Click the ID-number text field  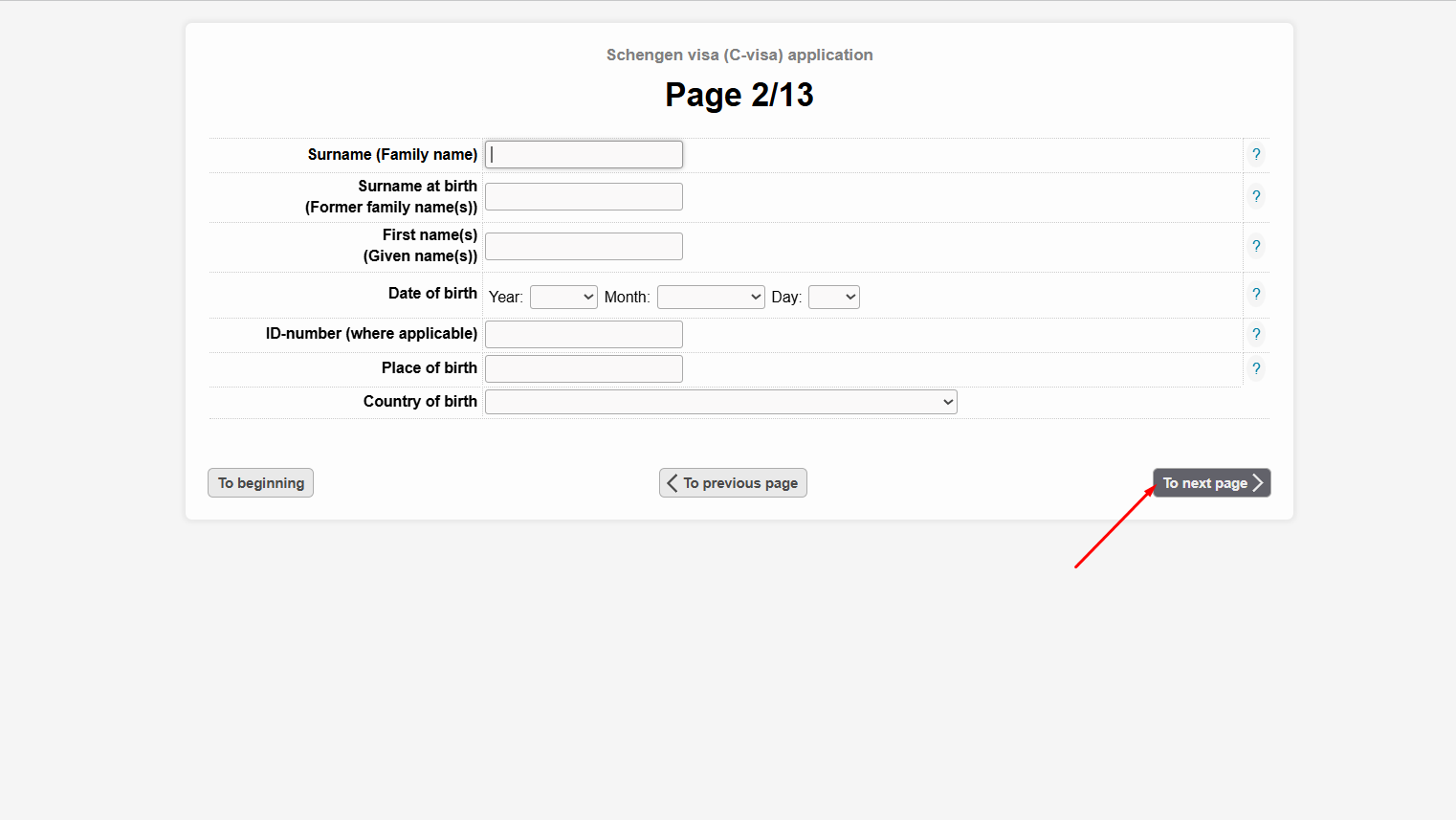[584, 334]
